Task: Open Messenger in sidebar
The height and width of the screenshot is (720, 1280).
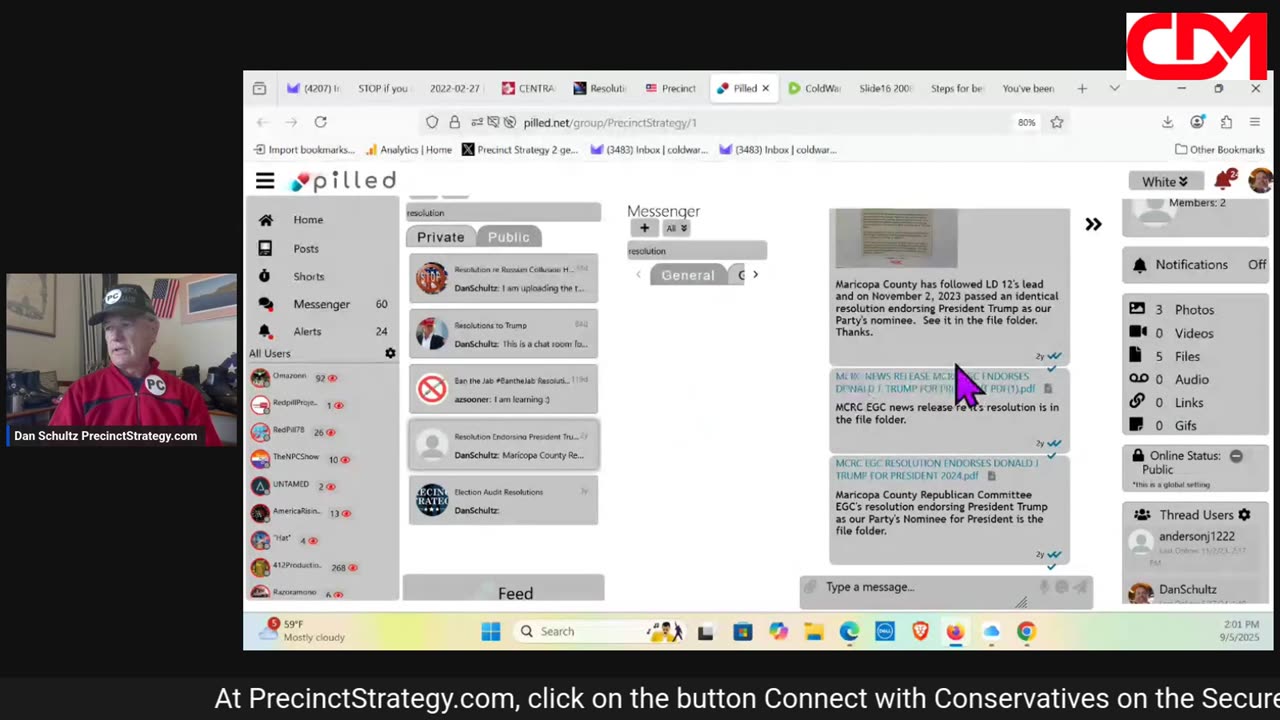Action: click(x=321, y=304)
